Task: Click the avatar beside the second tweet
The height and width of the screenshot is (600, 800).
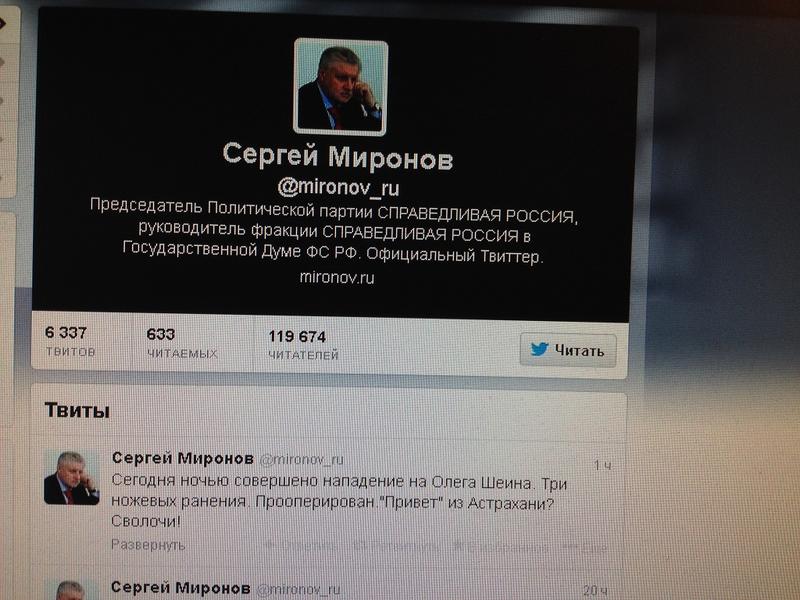Action: pyautogui.click(x=71, y=590)
